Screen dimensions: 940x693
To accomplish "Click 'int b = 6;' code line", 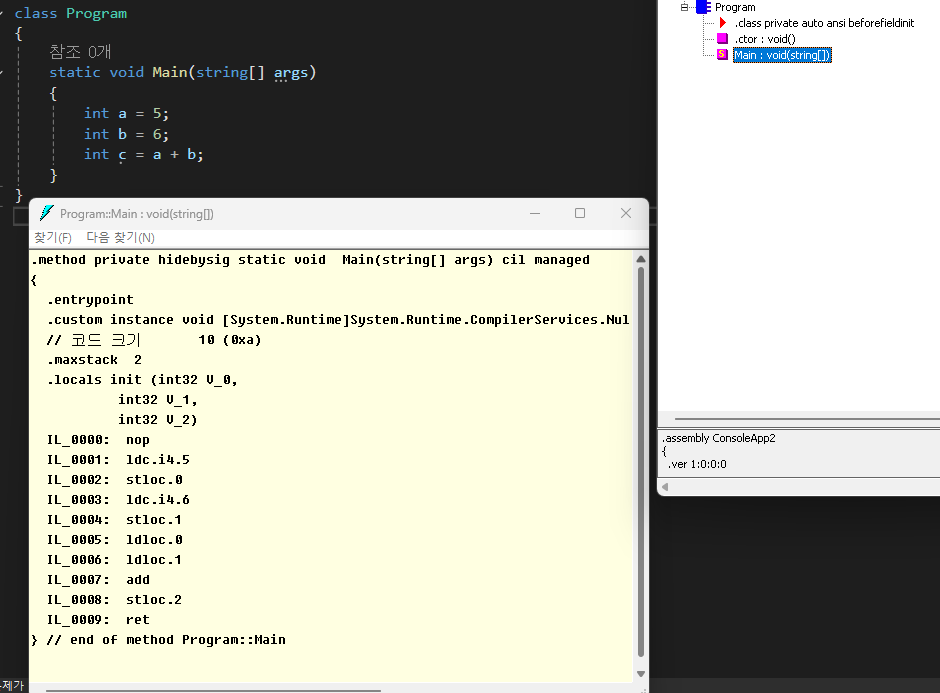I will coord(126,134).
